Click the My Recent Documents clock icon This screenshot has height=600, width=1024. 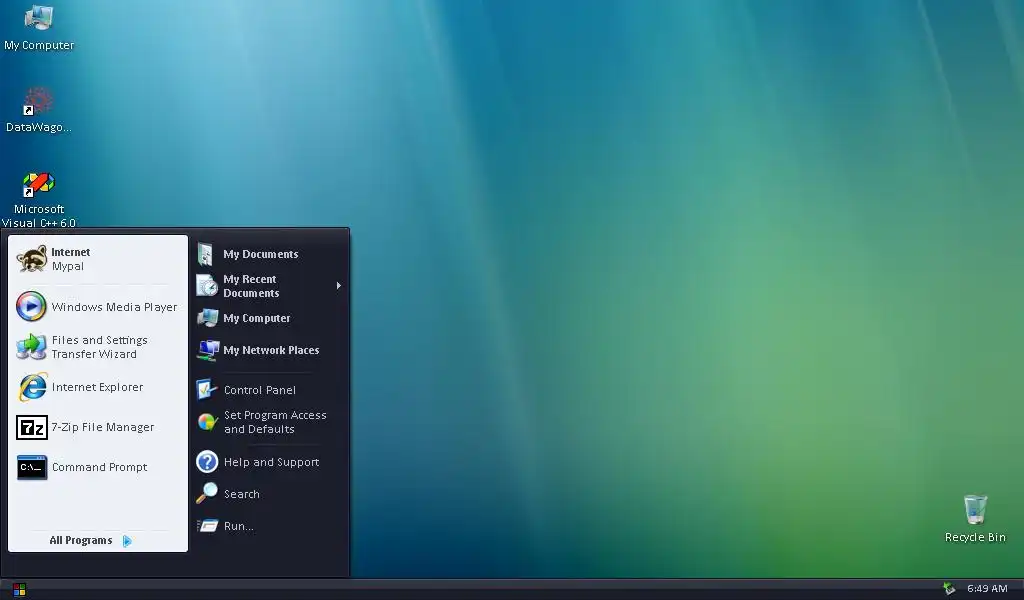tap(207, 286)
